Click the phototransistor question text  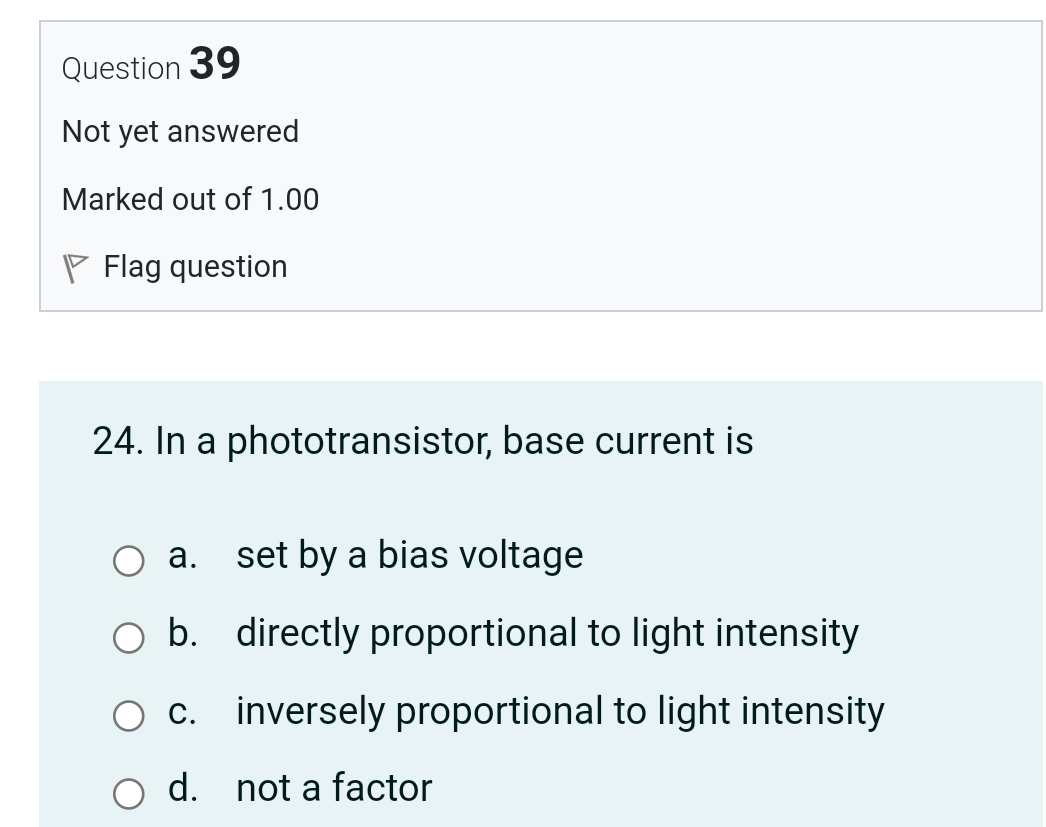[x=454, y=440]
